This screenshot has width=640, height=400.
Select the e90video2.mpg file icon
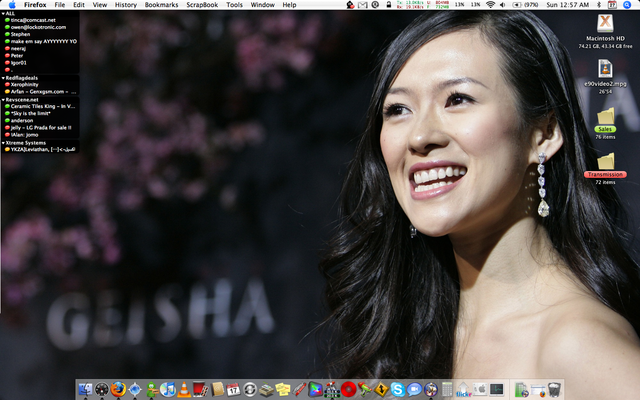coord(605,69)
